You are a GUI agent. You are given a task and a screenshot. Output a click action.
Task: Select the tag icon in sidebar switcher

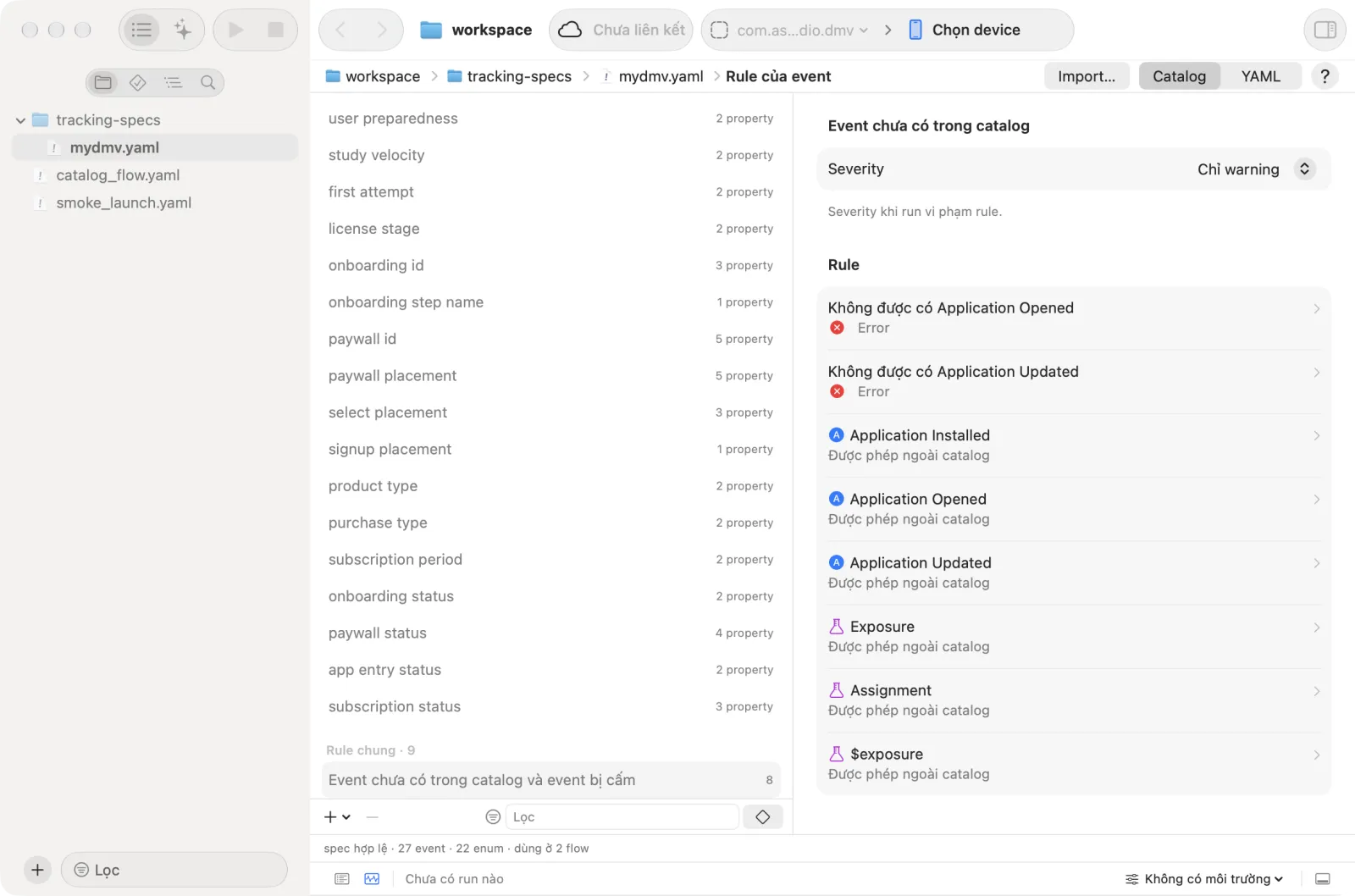138,82
